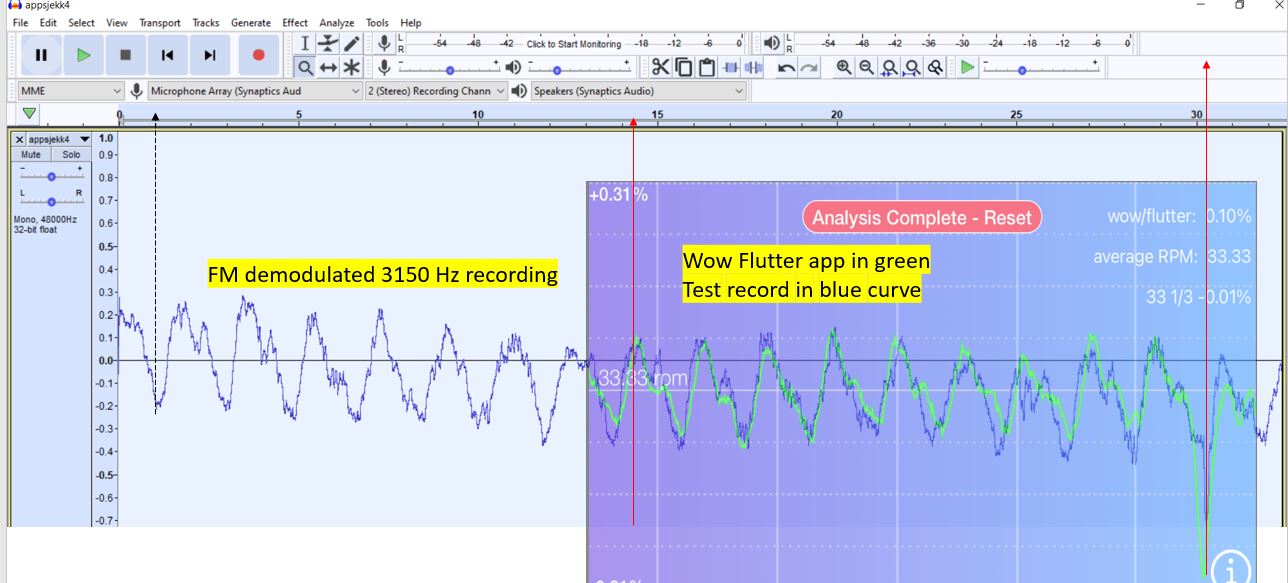The height and width of the screenshot is (583, 1288).
Task: Click the Undo arrow icon
Action: (x=786, y=67)
